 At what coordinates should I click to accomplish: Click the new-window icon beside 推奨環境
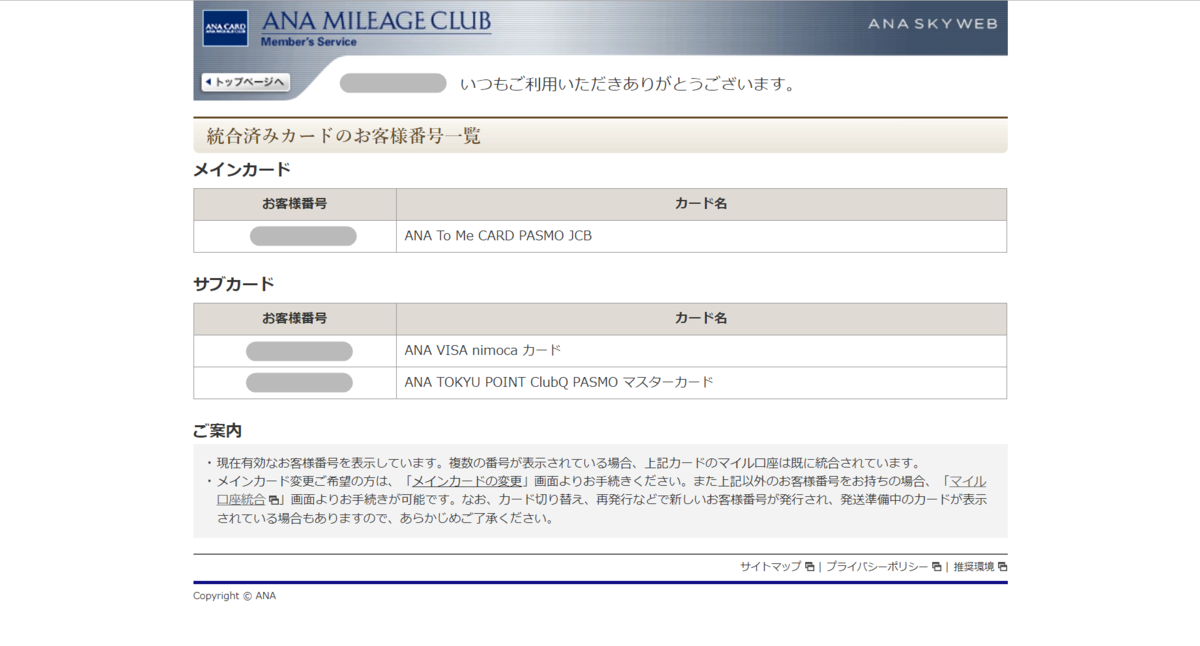(x=1002, y=567)
